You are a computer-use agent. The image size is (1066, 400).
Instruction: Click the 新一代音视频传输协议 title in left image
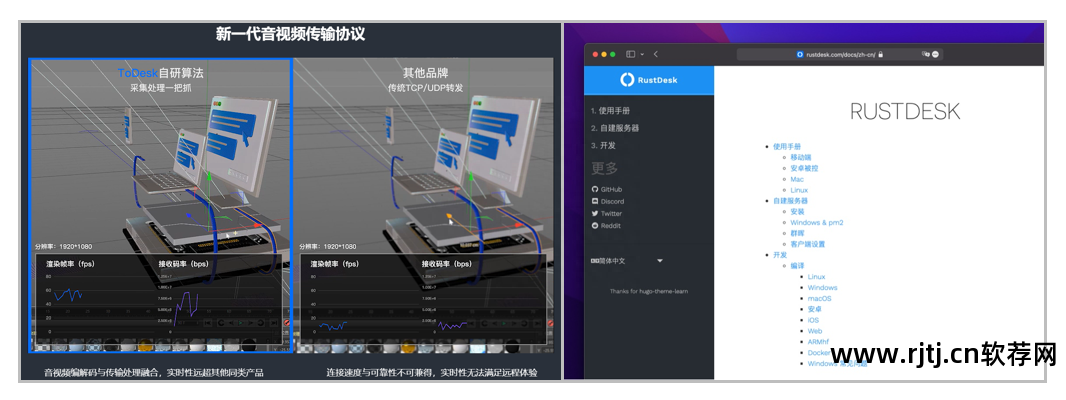click(x=290, y=34)
